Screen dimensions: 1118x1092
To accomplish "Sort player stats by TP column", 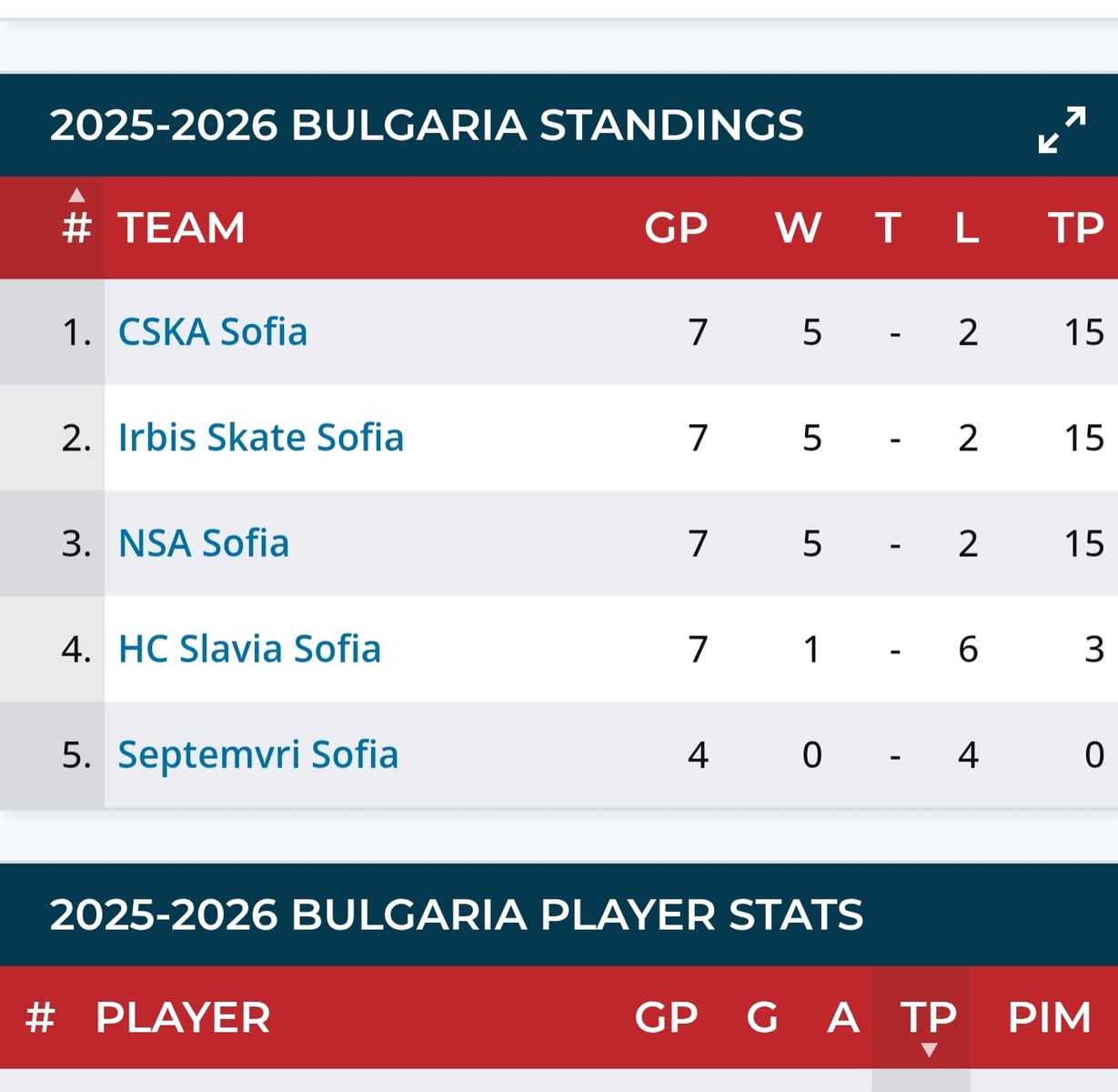I will click(x=928, y=1017).
